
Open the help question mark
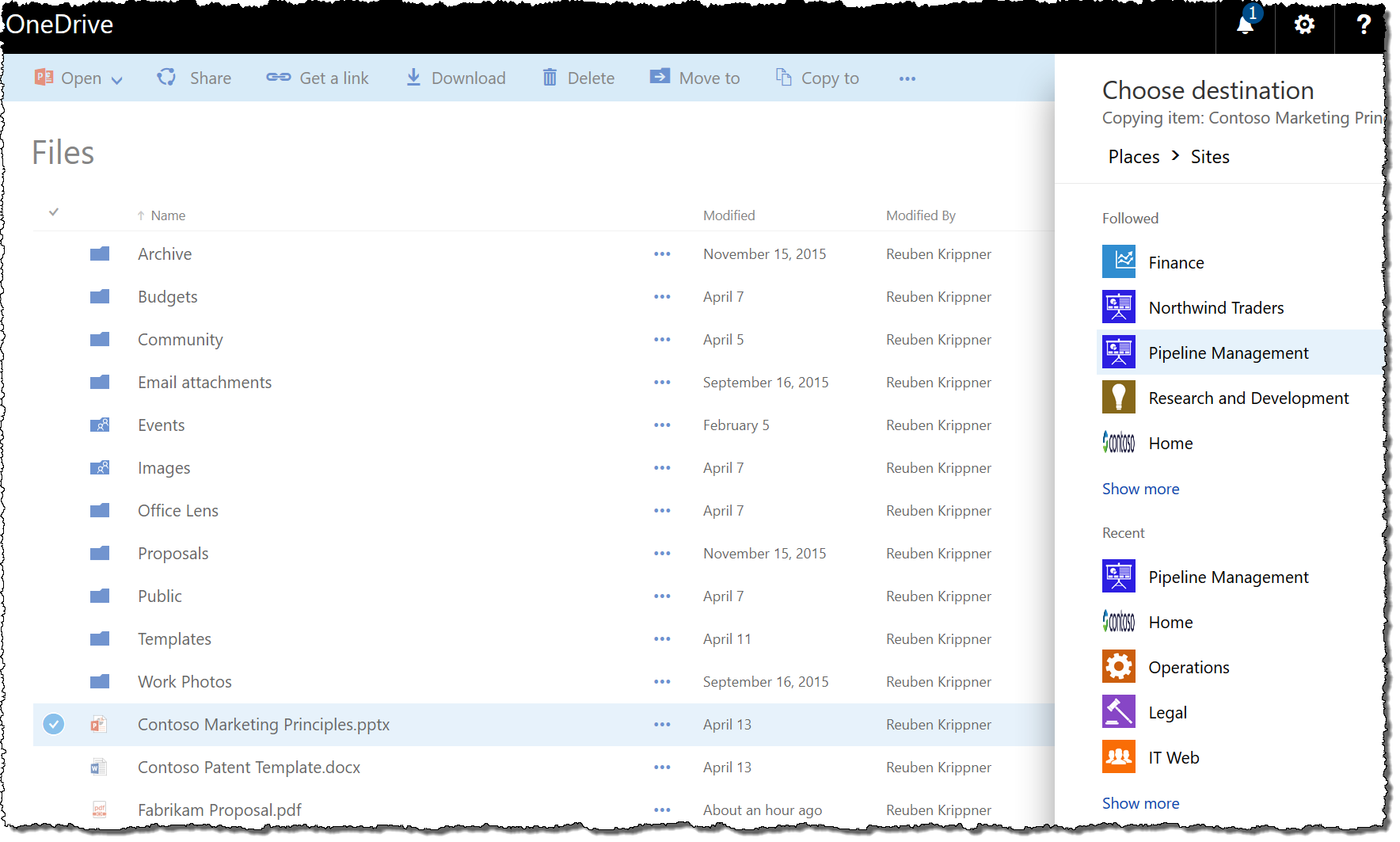point(1363,25)
